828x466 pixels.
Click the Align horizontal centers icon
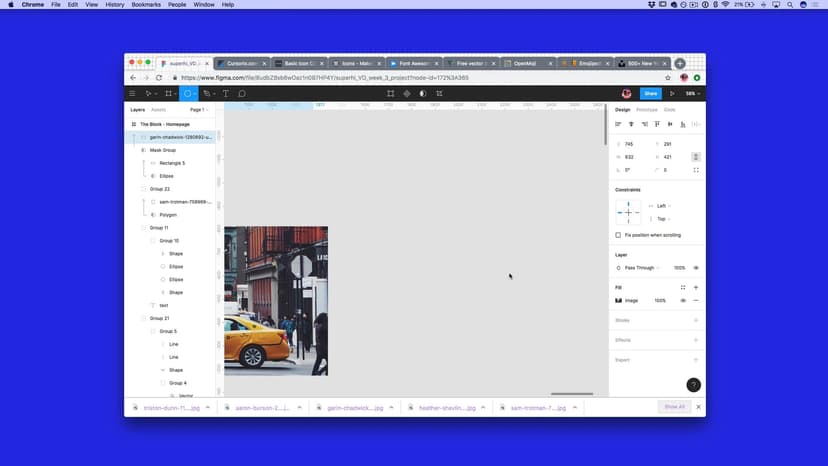[x=631, y=124]
